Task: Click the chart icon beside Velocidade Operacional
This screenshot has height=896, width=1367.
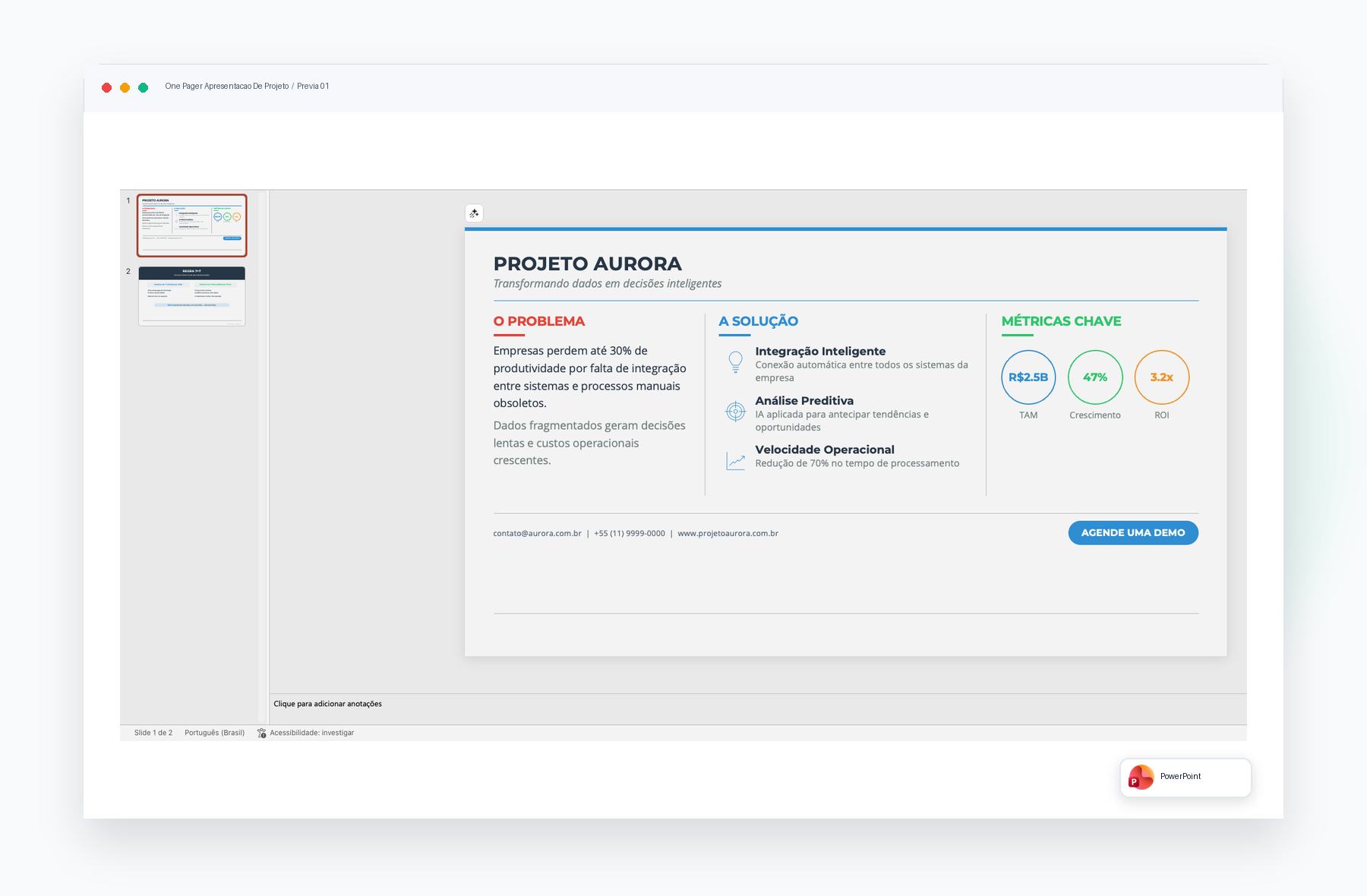Action: [735, 460]
